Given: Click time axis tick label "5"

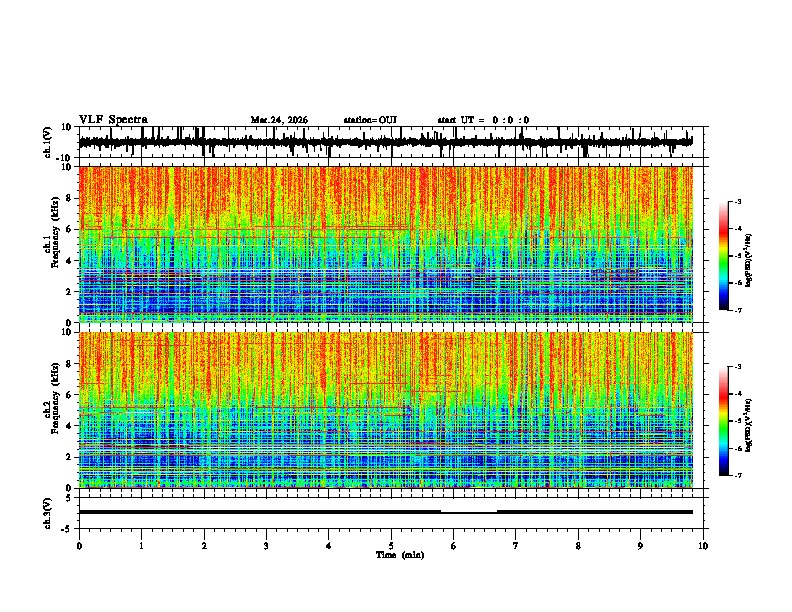Looking at the screenshot, I should 391,546.
